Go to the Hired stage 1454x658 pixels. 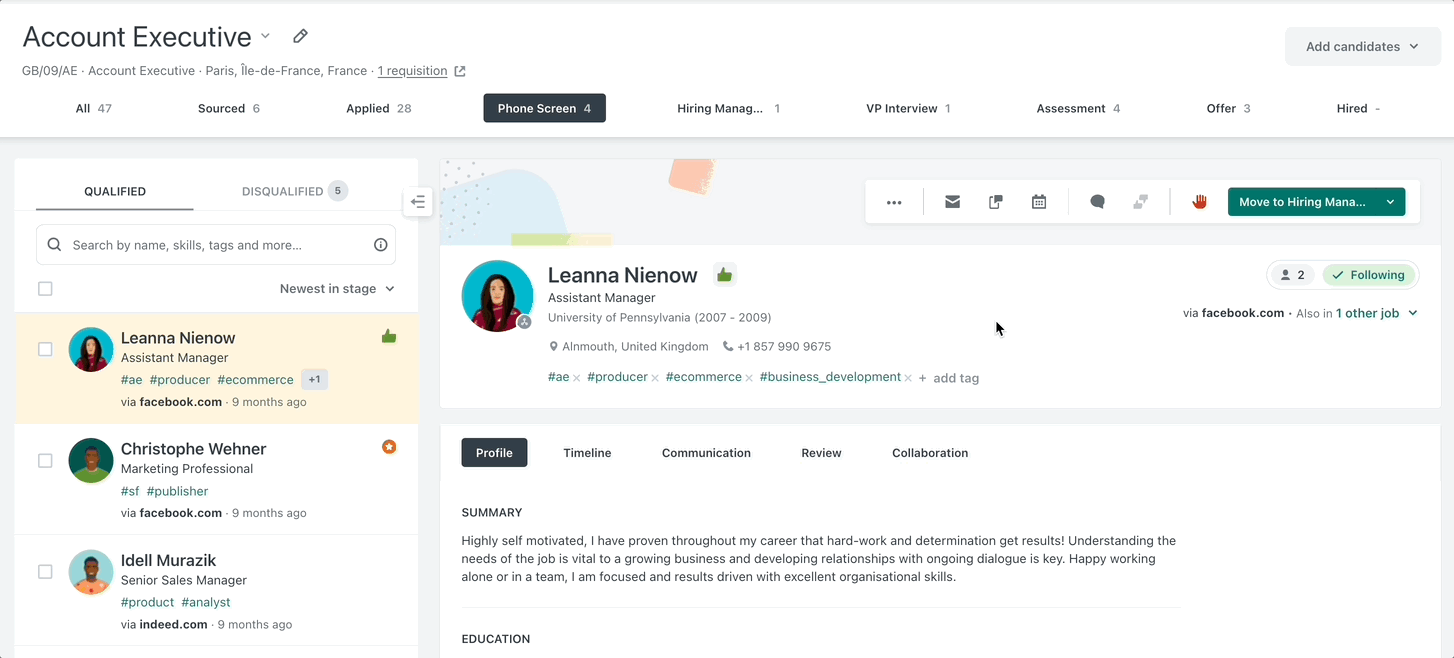pyautogui.click(x=1358, y=108)
